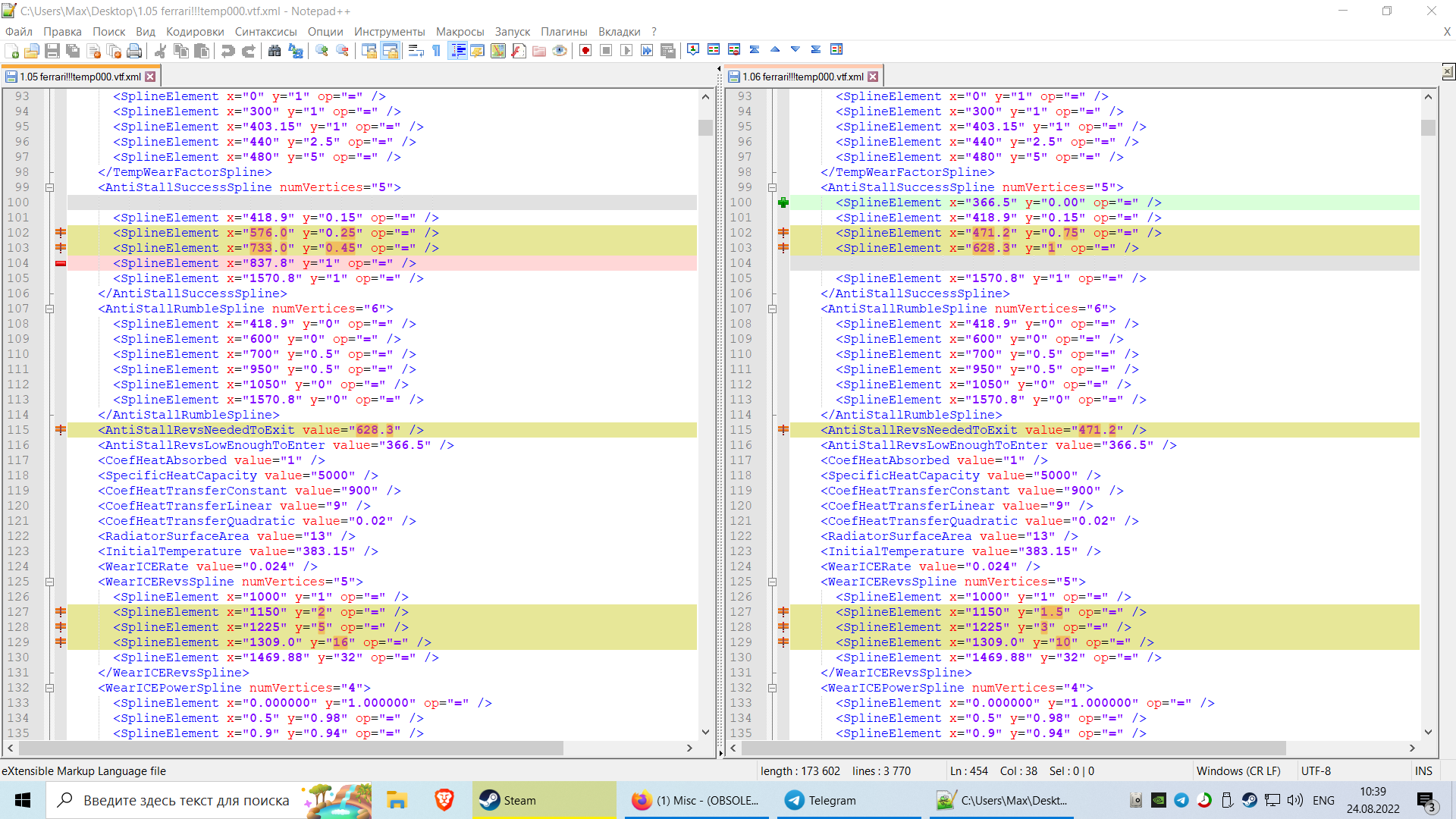
Task: Collapse AntiStallSuccessSpline fold in right pane
Action: (772, 187)
